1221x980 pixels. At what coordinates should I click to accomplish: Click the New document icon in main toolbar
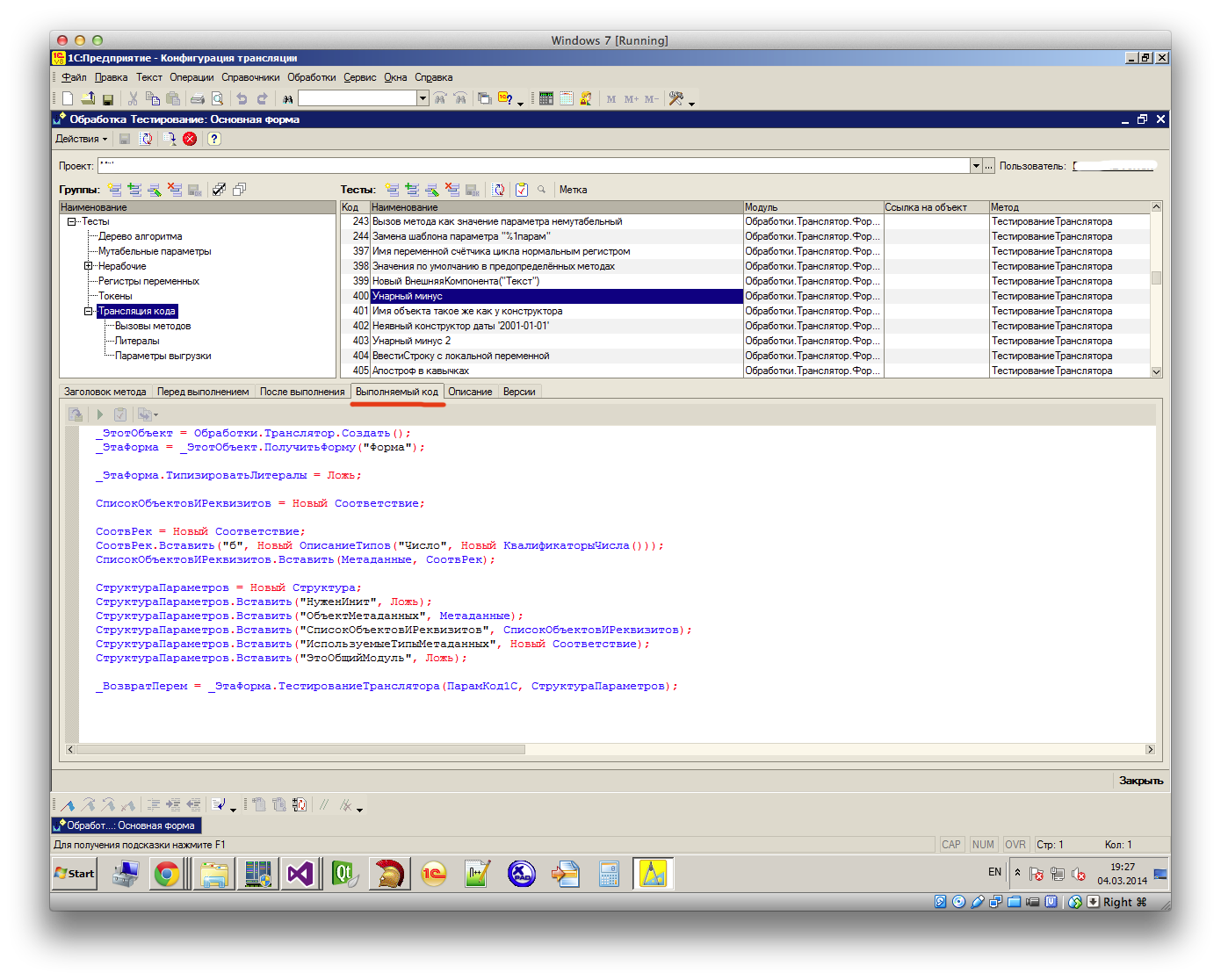coord(68,98)
